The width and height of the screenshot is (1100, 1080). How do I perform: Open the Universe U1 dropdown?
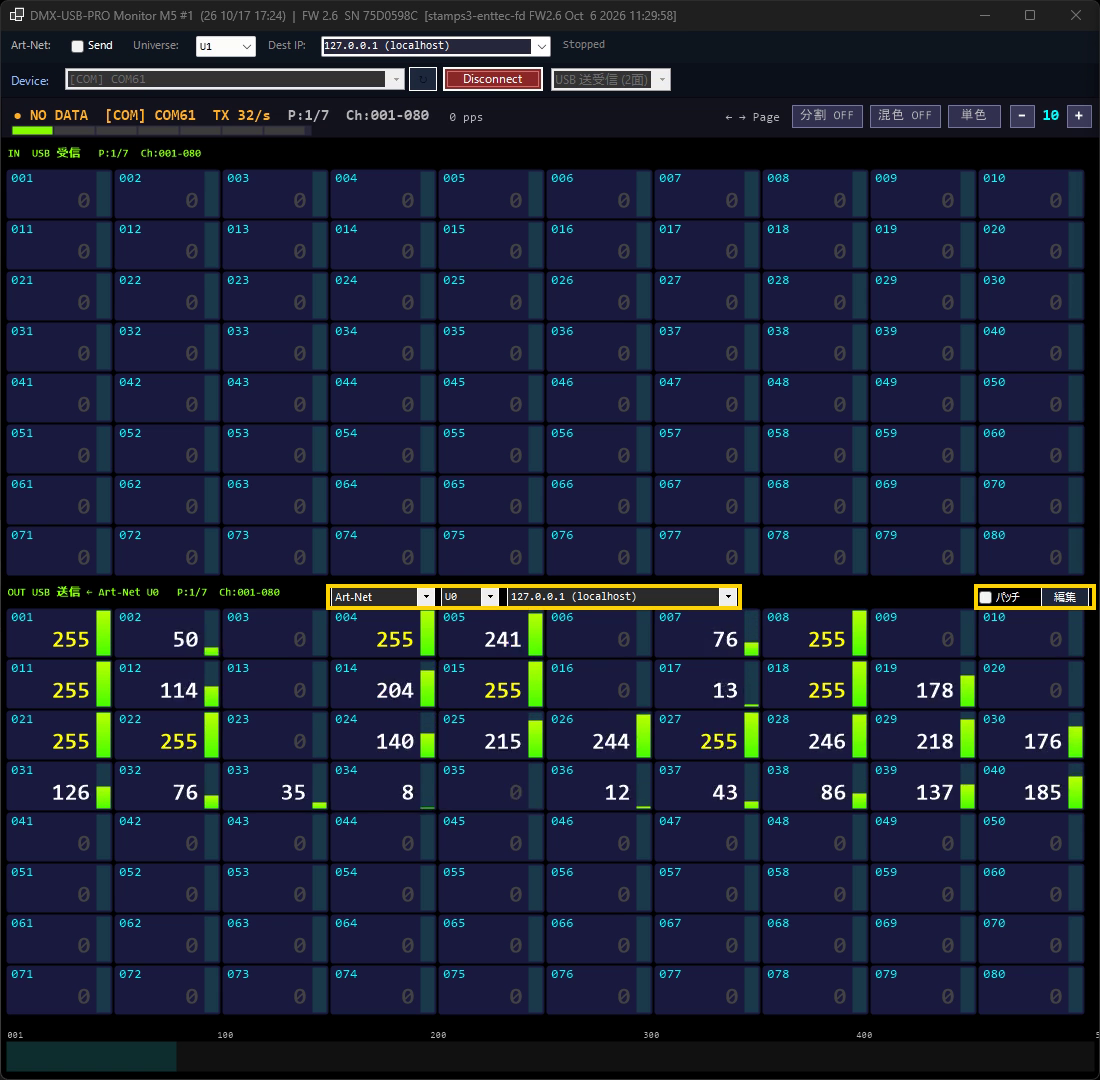coord(225,46)
